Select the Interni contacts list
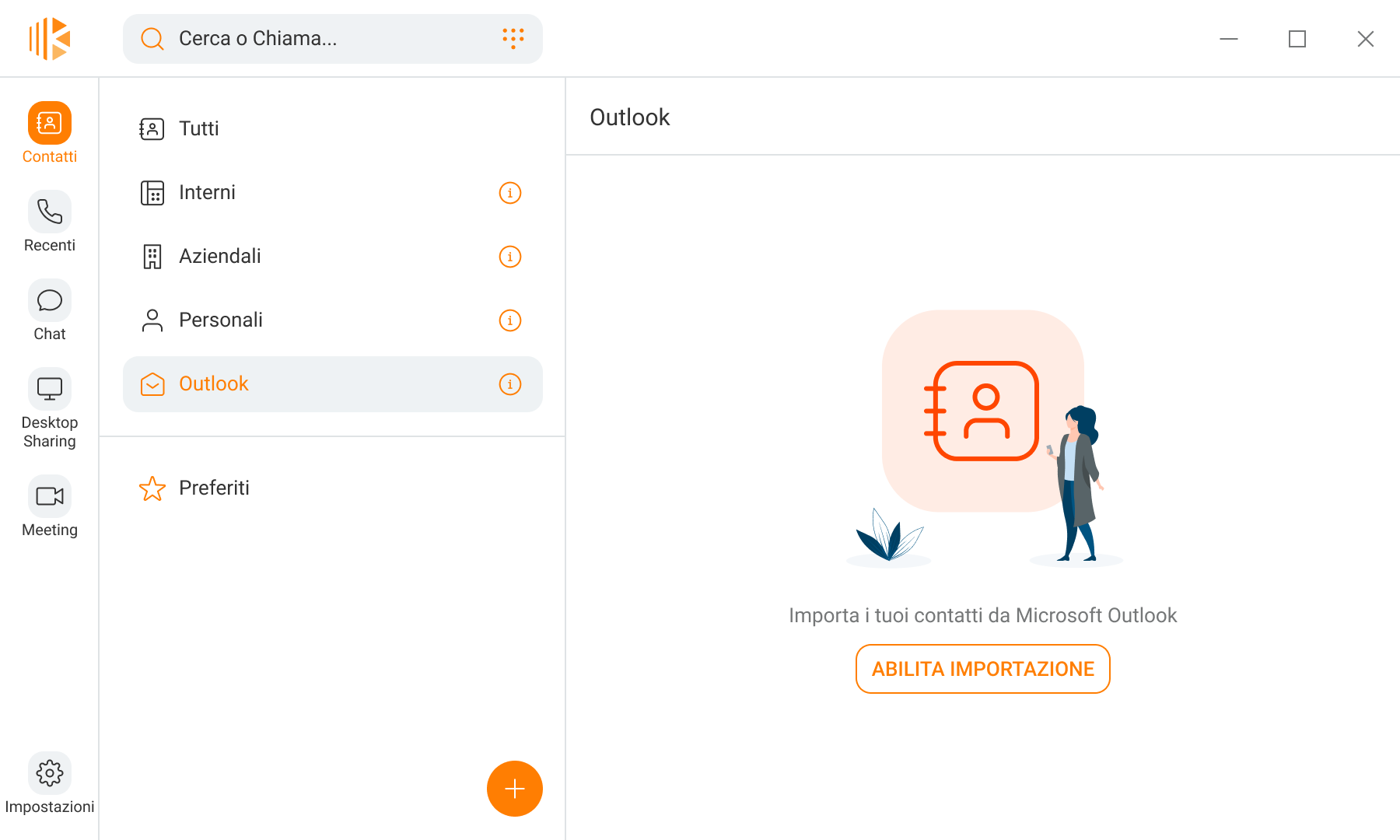Screen dimensions: 1400x840 click(x=333, y=193)
